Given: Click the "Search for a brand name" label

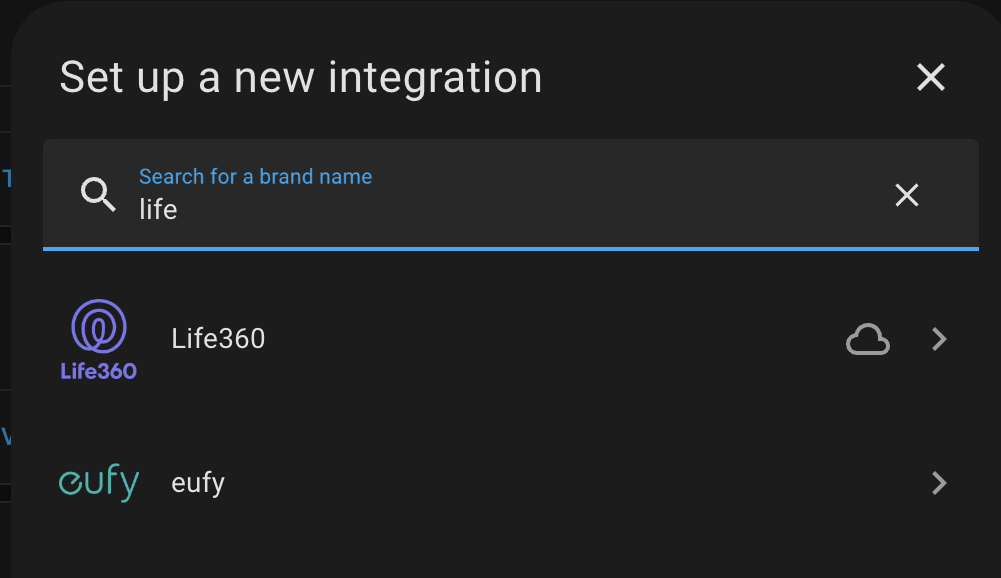Looking at the screenshot, I should [255, 177].
